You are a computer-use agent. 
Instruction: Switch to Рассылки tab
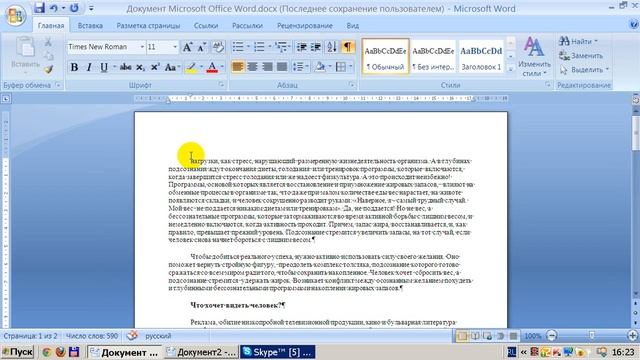point(247,25)
